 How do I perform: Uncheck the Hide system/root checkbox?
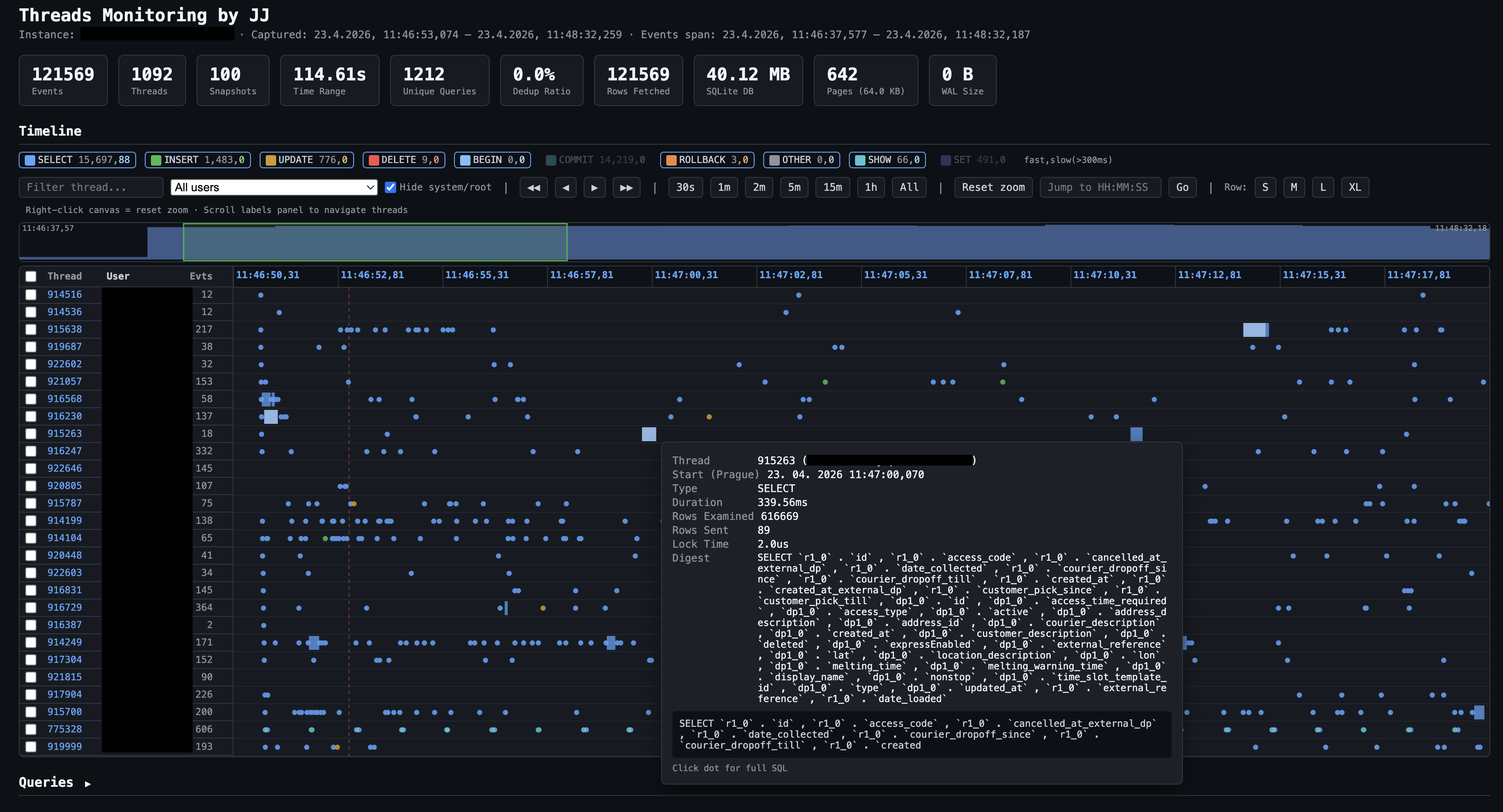pos(391,186)
